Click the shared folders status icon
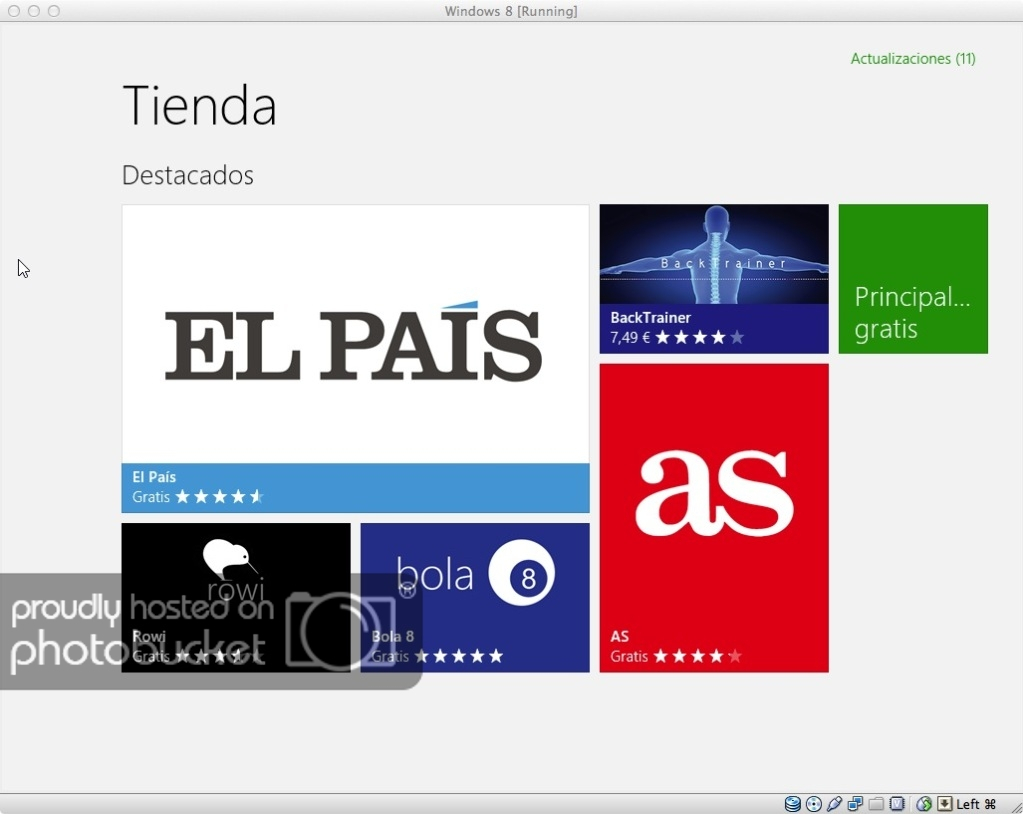Image resolution: width=1023 pixels, height=814 pixels. [x=876, y=803]
